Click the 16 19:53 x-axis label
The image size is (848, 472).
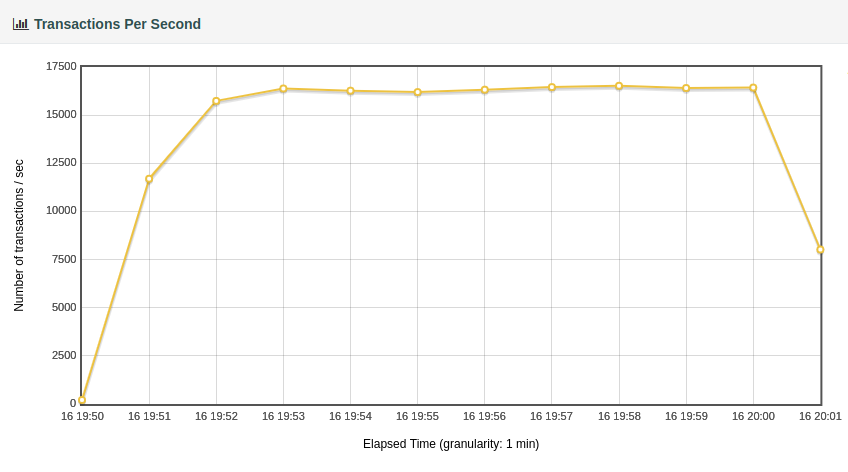click(283, 416)
